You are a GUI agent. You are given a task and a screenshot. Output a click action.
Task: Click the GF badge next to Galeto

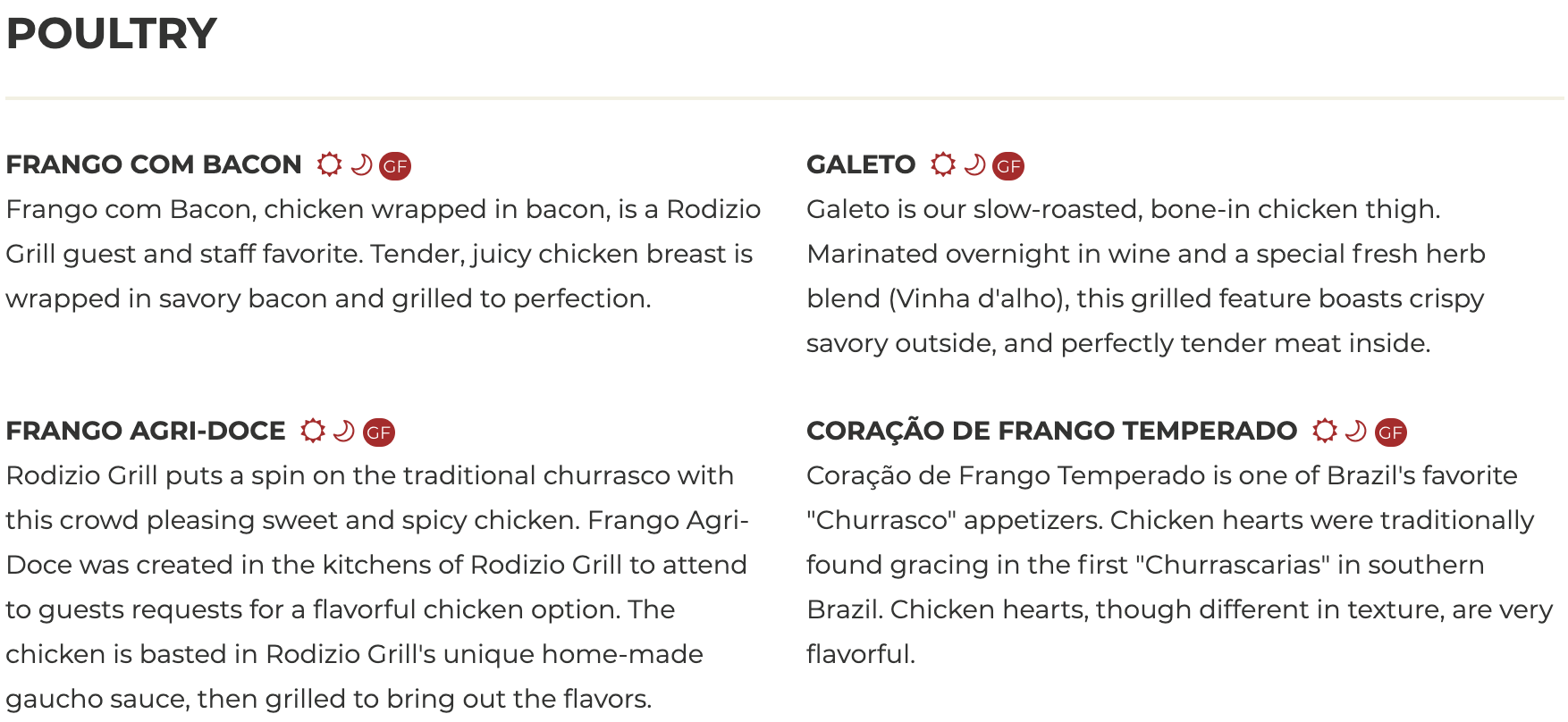tap(1008, 166)
